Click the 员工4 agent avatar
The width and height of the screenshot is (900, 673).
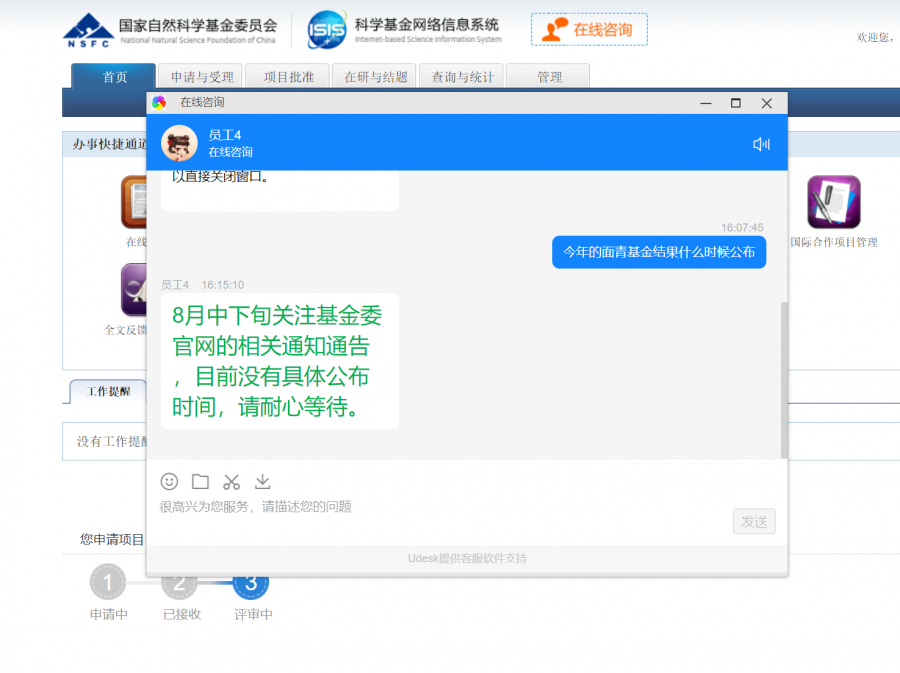coord(179,143)
